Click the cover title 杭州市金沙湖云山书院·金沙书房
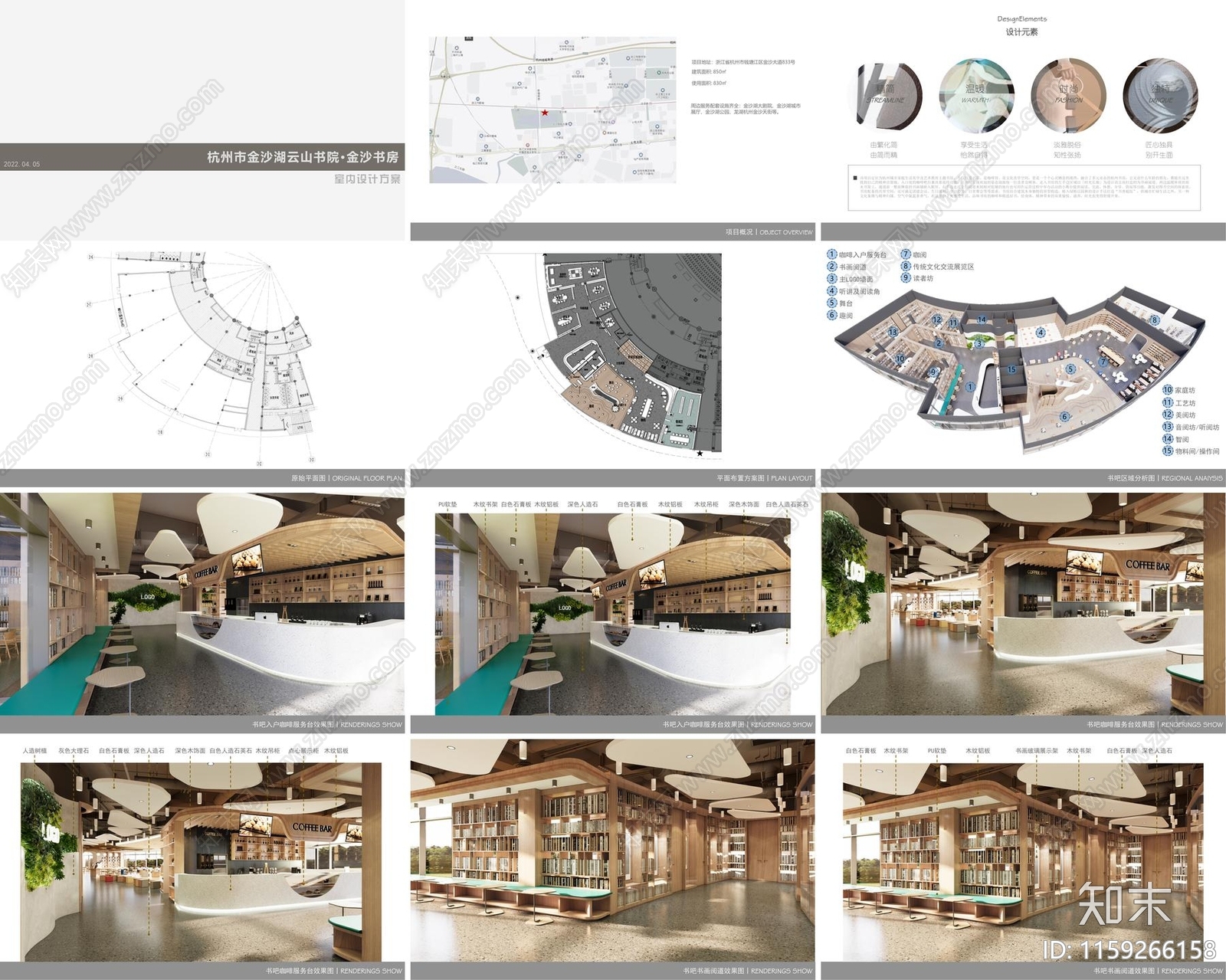Screen dimensions: 1226x980 click(x=303, y=157)
